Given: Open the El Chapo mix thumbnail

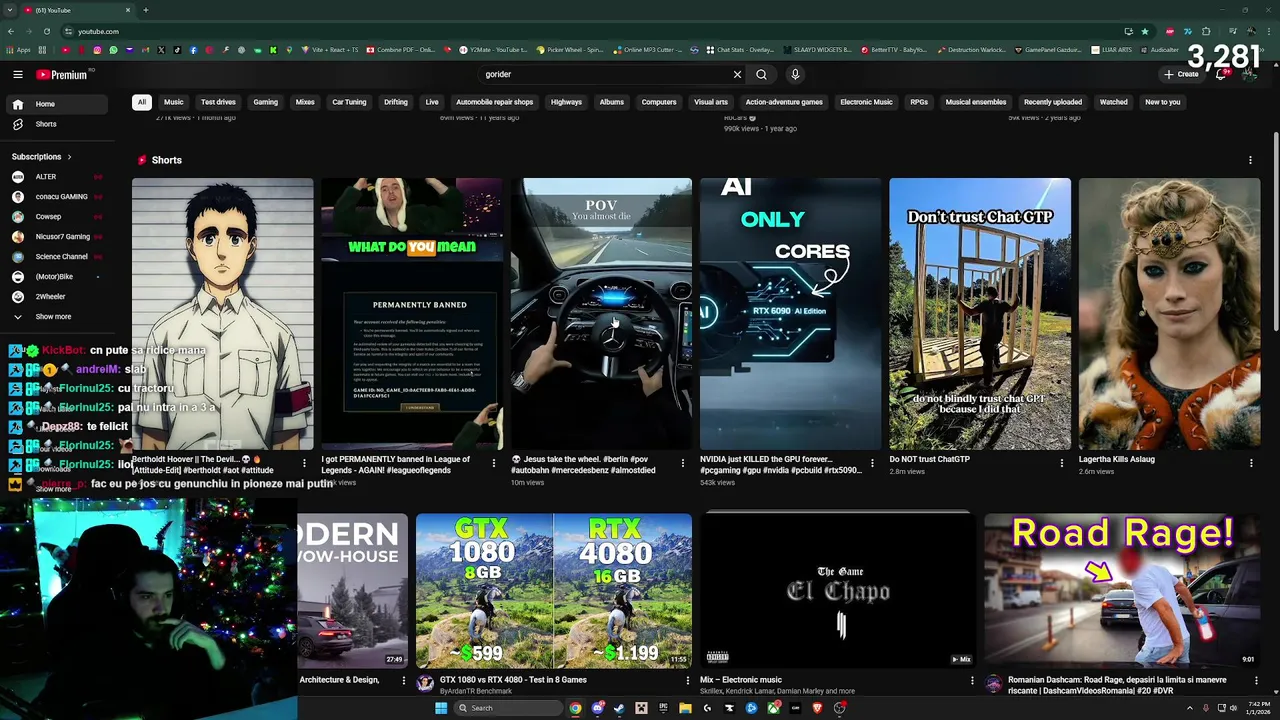Looking at the screenshot, I should coord(838,590).
